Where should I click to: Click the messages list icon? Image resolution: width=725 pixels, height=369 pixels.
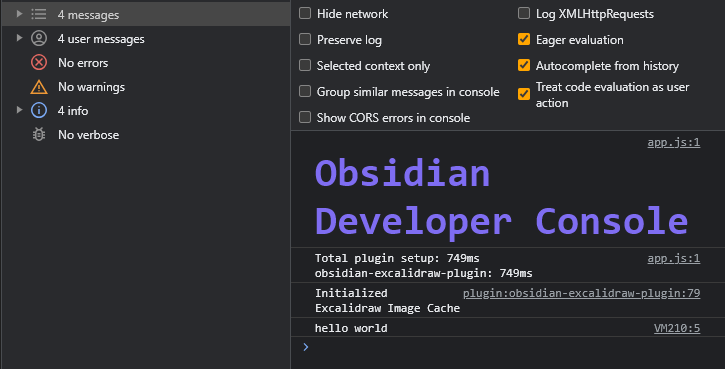pyautogui.click(x=39, y=14)
